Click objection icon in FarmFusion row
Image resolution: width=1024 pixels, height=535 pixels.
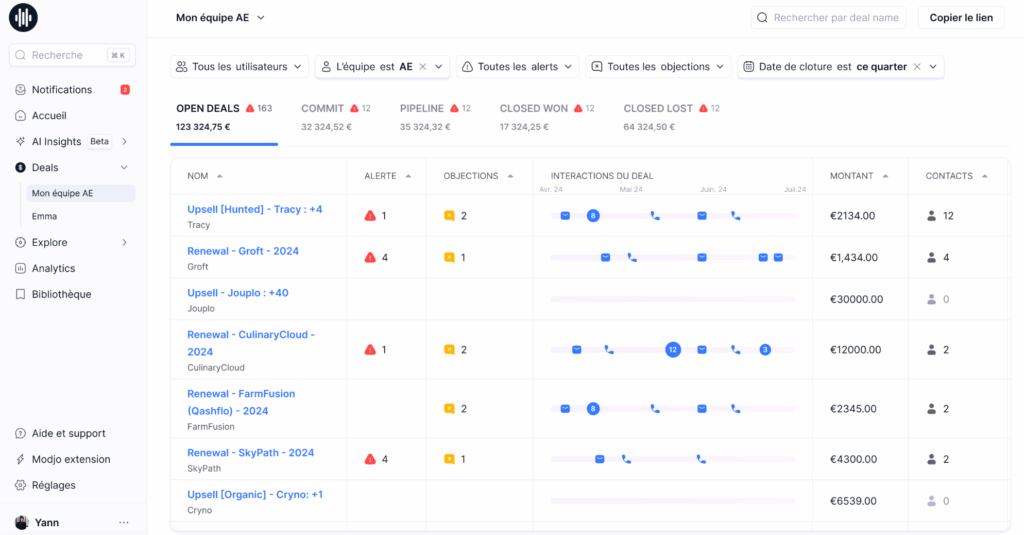tap(449, 409)
